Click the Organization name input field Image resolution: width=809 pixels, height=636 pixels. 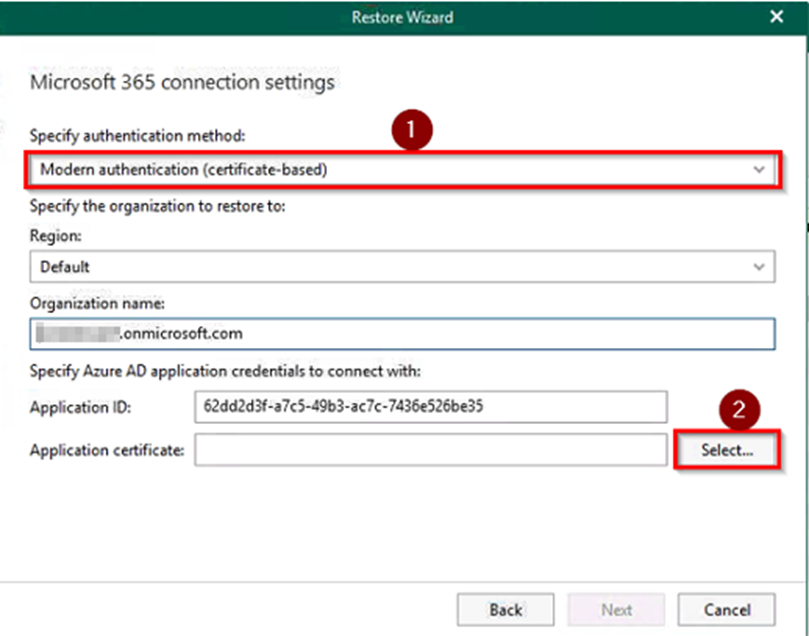(402, 334)
